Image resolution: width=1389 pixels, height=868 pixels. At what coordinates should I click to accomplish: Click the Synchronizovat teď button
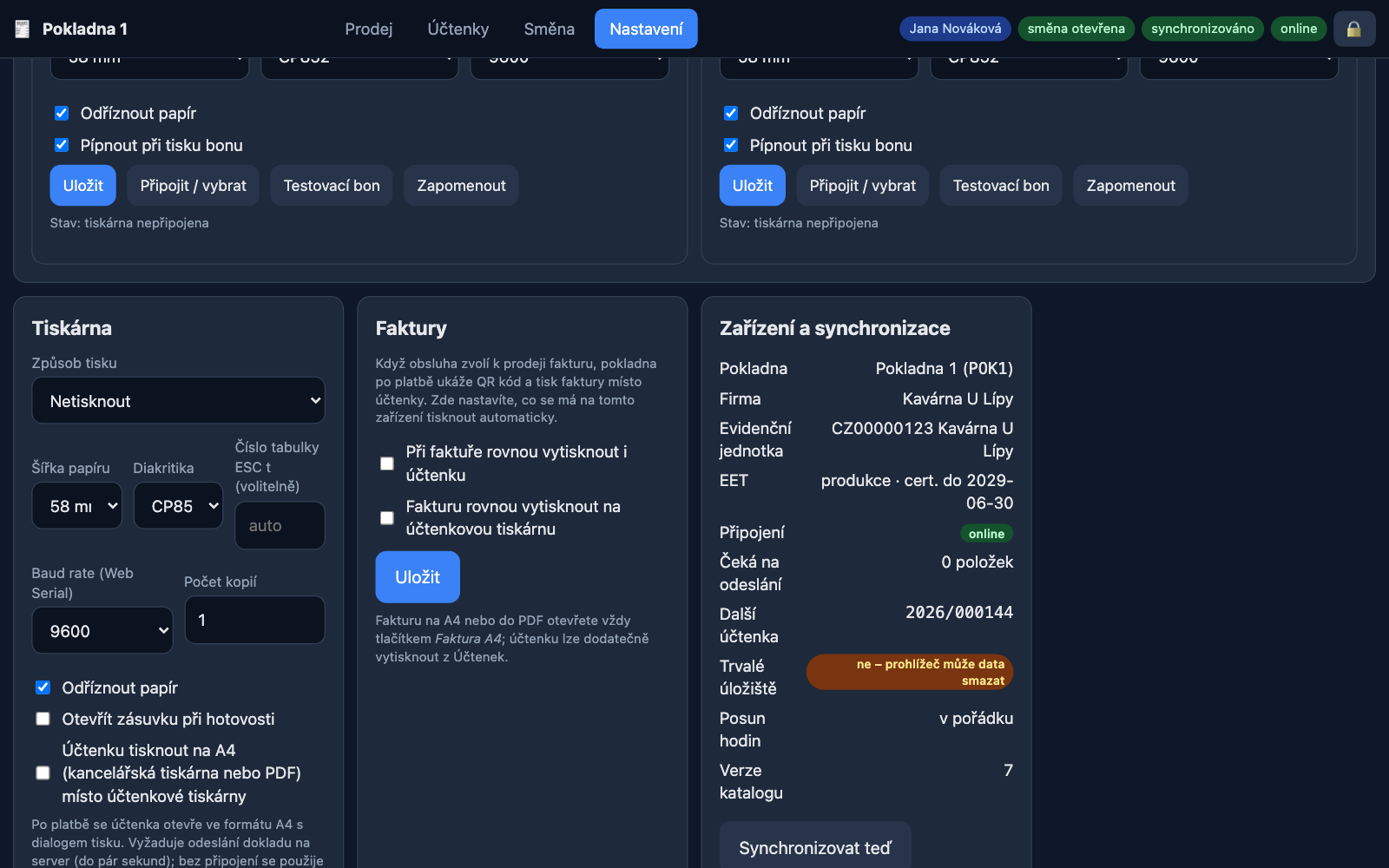[x=815, y=847]
